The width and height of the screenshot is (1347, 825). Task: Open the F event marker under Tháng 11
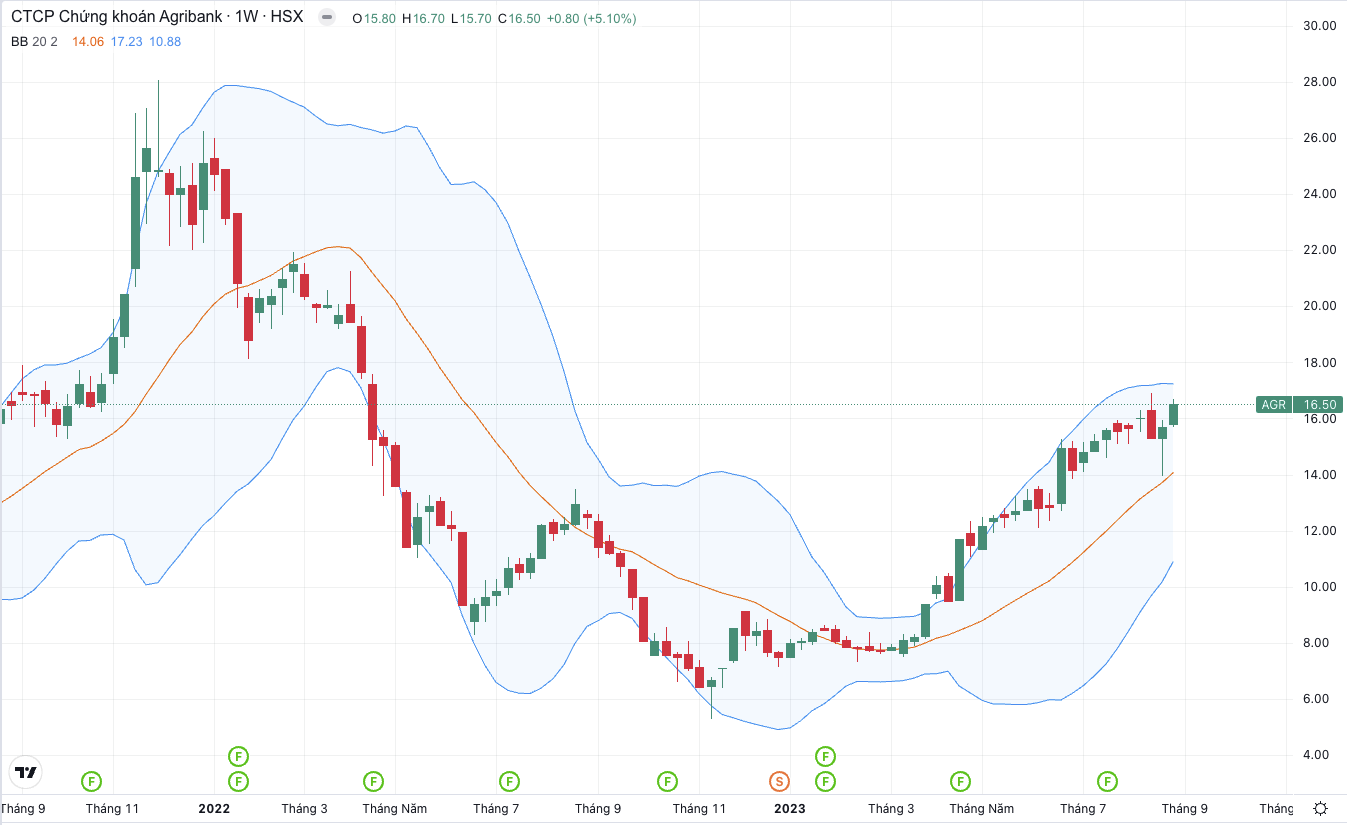pos(91,780)
